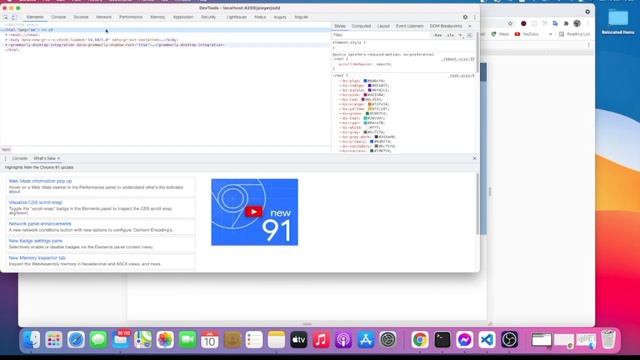Viewport: 640px width, 360px height.
Task: Open the drawer three-dot menu beside Console
Action: coord(5,158)
